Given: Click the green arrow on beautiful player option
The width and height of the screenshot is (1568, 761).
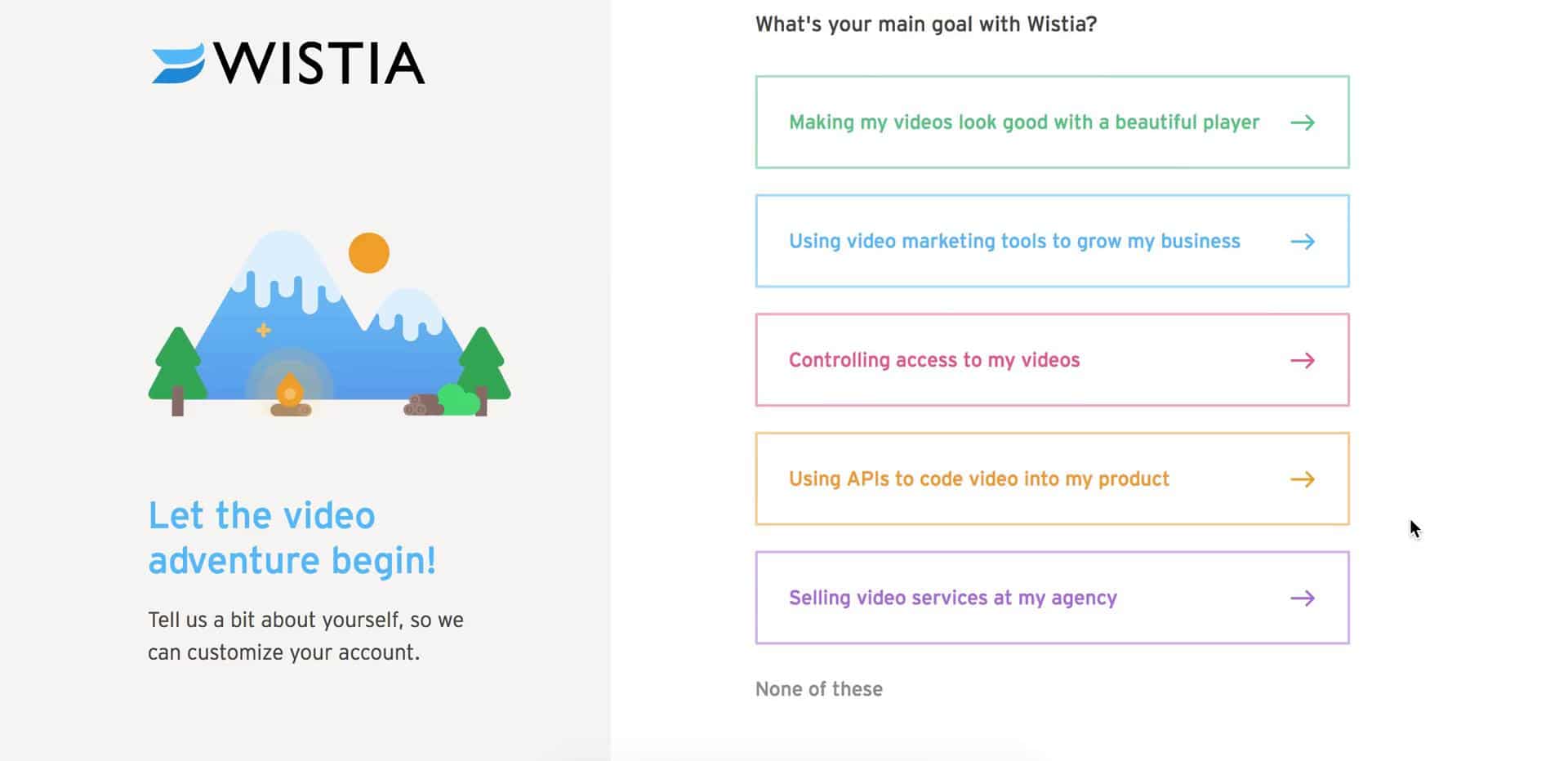Looking at the screenshot, I should tap(1303, 122).
